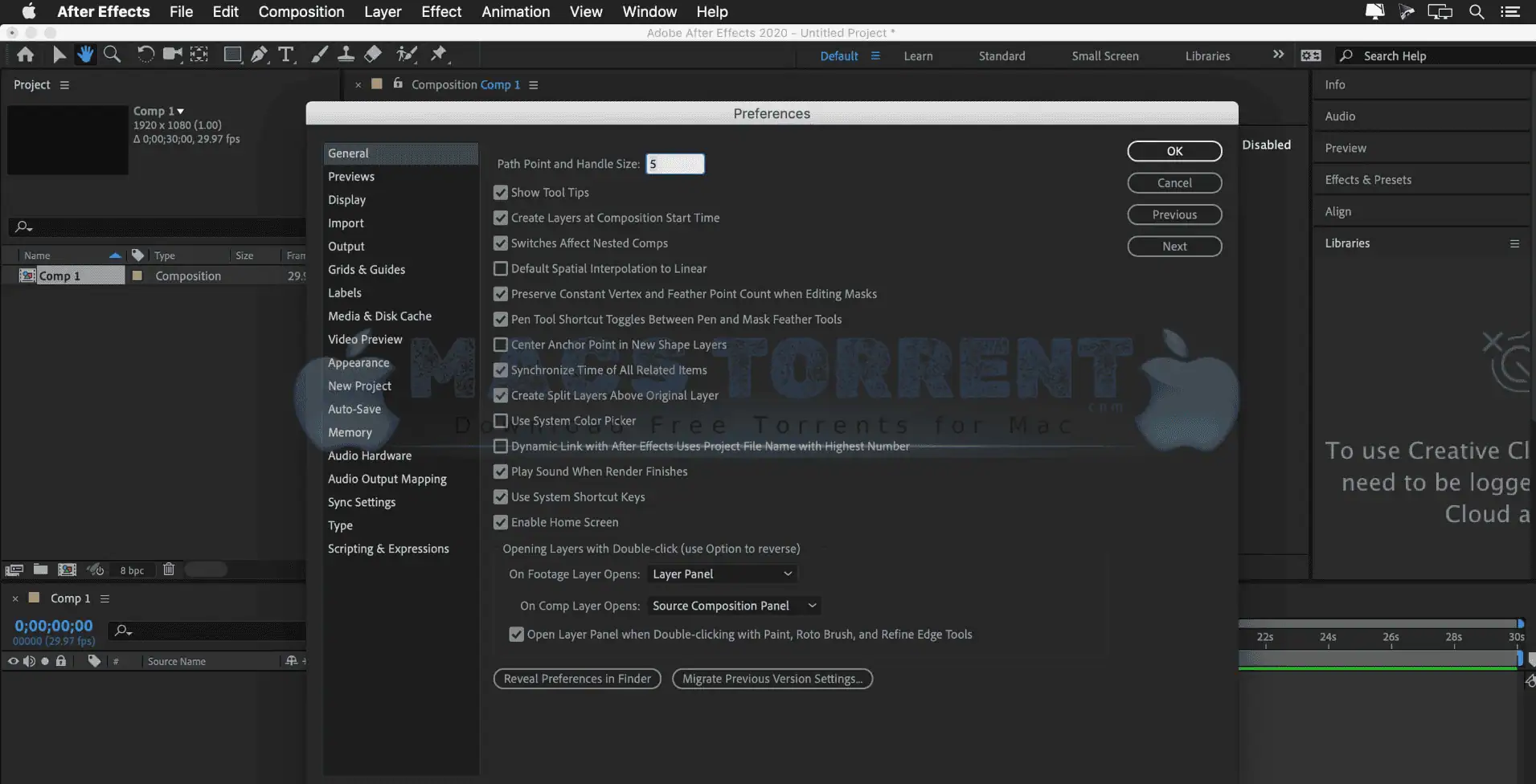The image size is (1536, 784).
Task: Open On Footage Layer Opens dropdown
Action: [x=722, y=574]
